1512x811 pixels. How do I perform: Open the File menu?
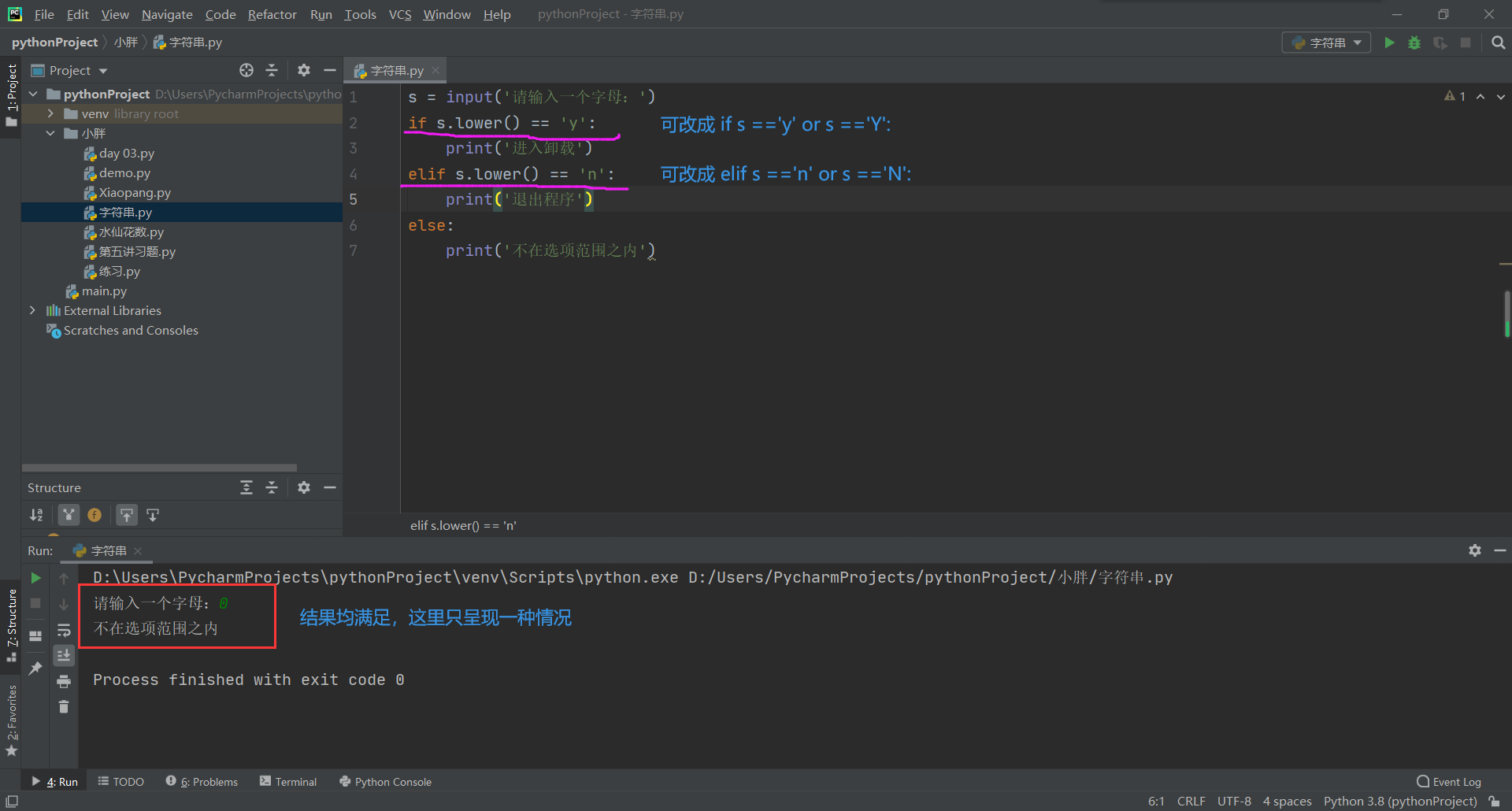pos(44,14)
